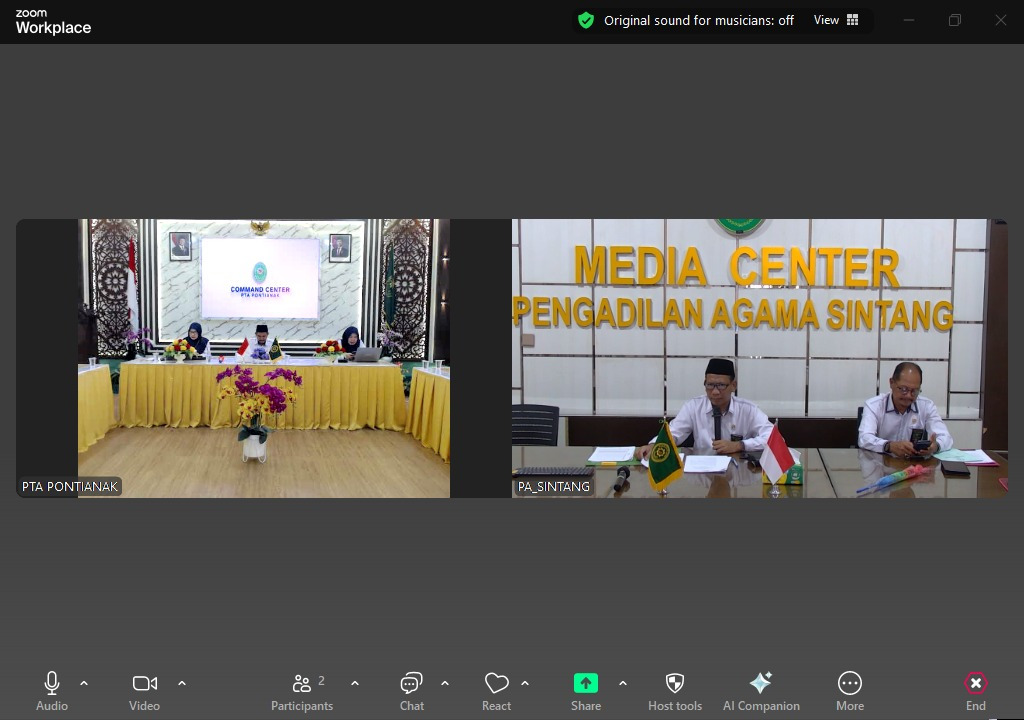This screenshot has width=1024, height=720.
Task: Toggle Original sound for musicians
Action: click(699, 20)
